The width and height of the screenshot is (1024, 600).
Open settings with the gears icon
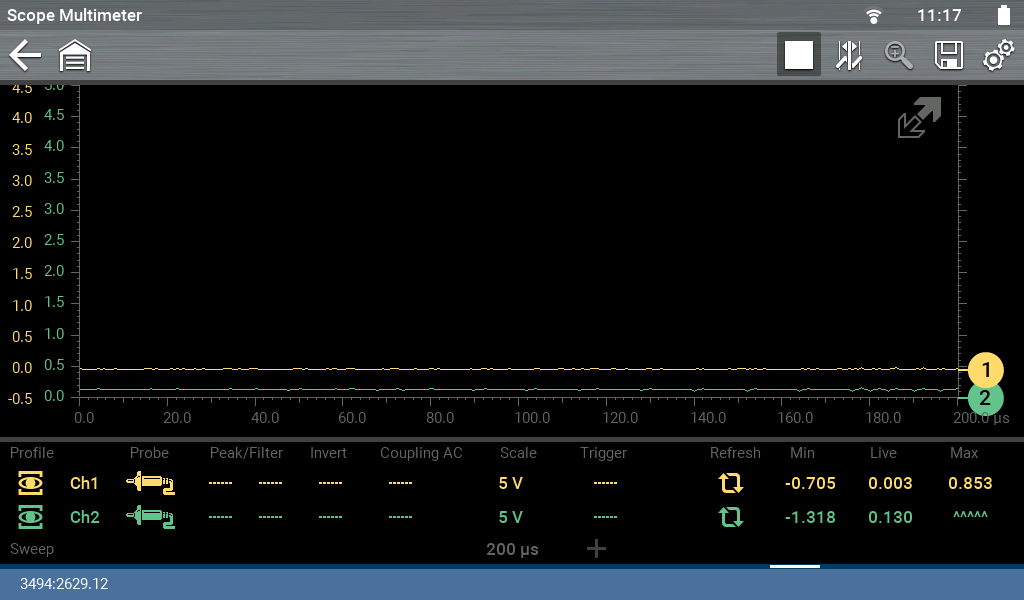click(x=997, y=55)
